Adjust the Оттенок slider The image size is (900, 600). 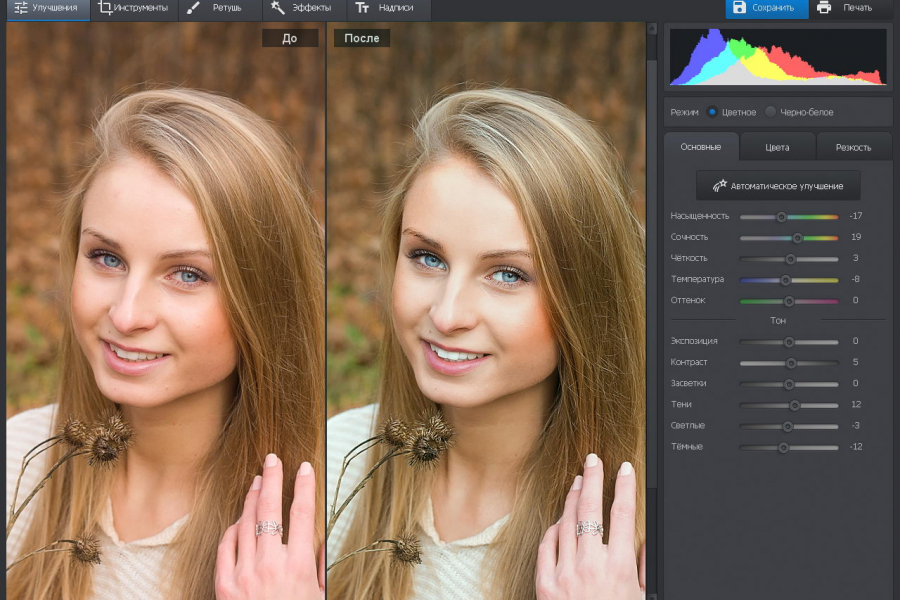(x=789, y=301)
